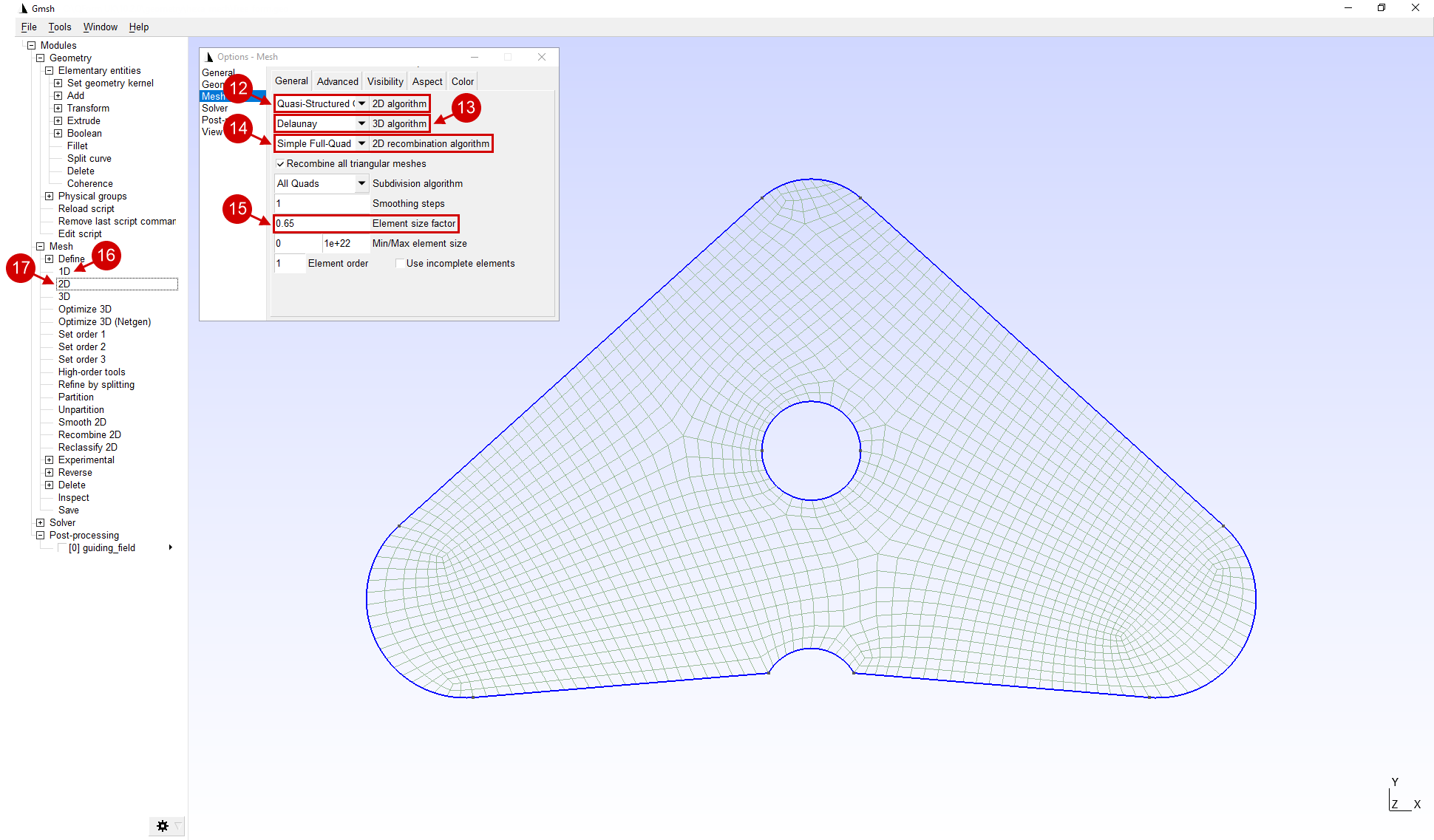Click the Element size factor field
The image size is (1434, 840).
[322, 224]
